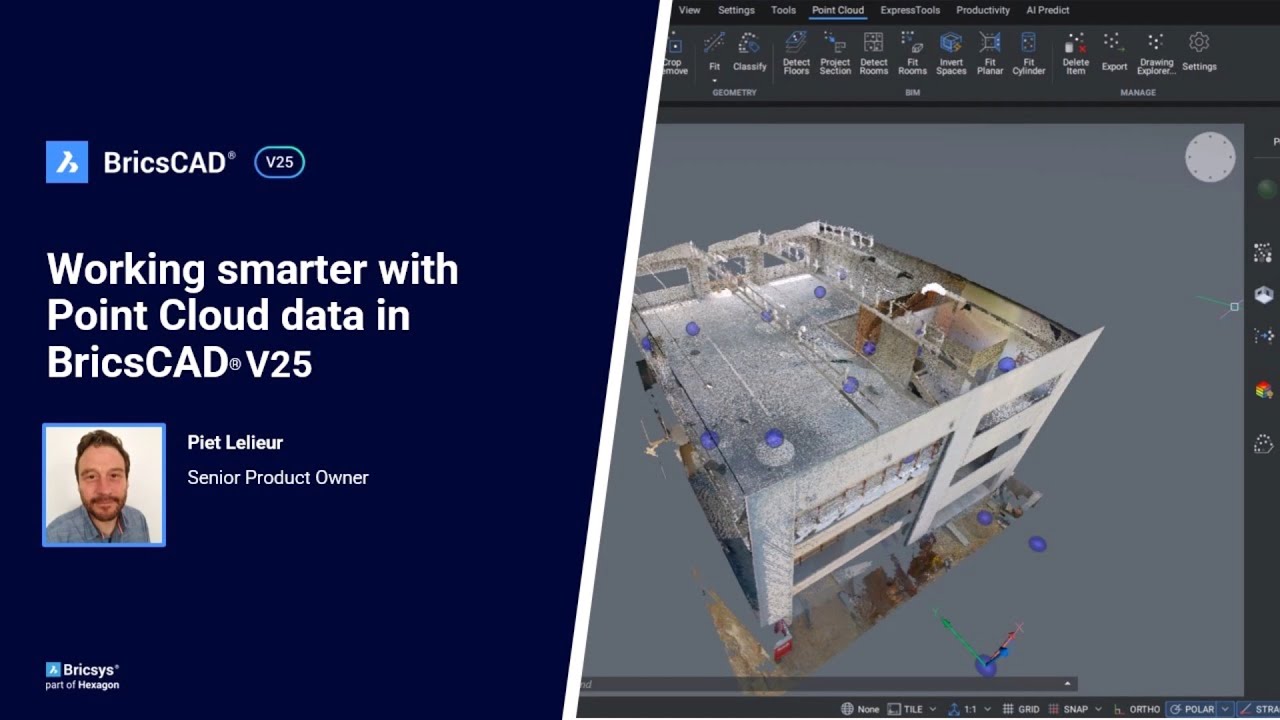This screenshot has width=1280, height=720.
Task: Click the scattered dots panel icon
Action: coord(1263,253)
